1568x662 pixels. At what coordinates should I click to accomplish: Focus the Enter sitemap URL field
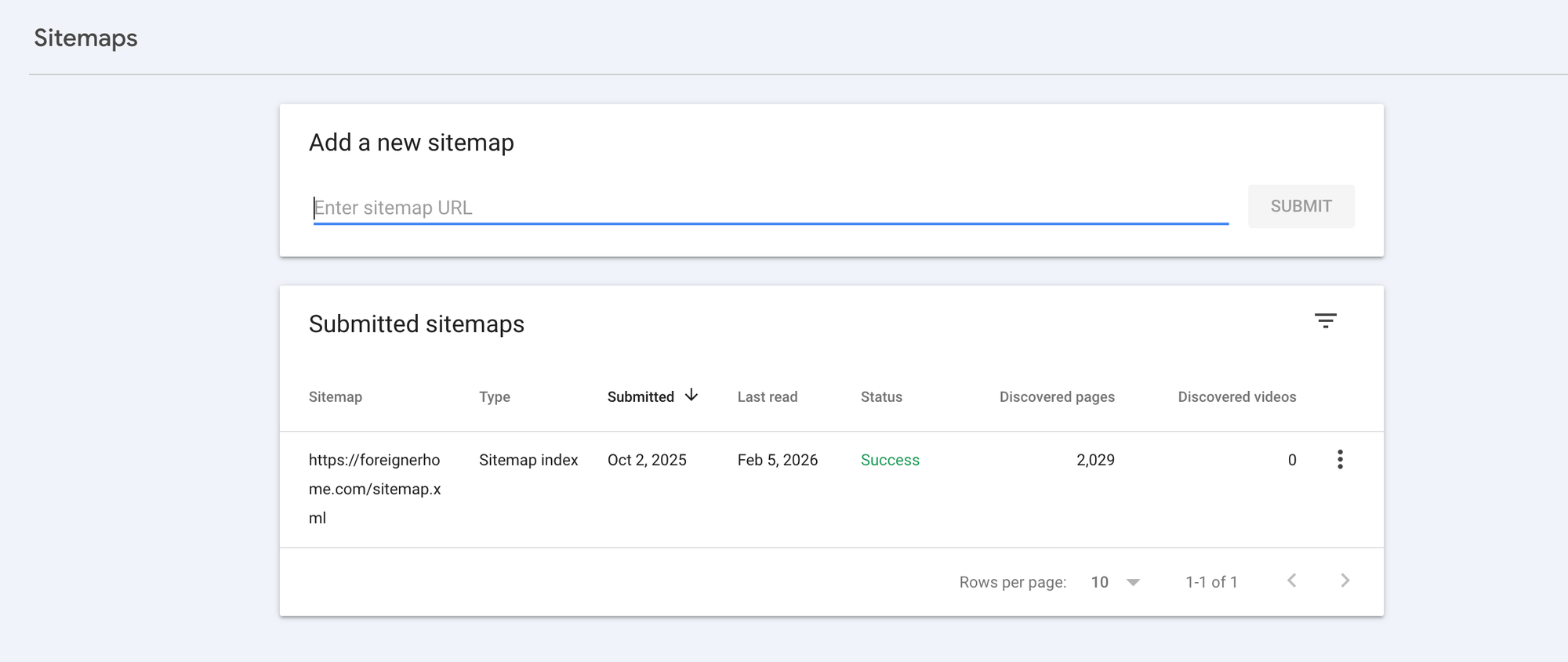(x=770, y=208)
